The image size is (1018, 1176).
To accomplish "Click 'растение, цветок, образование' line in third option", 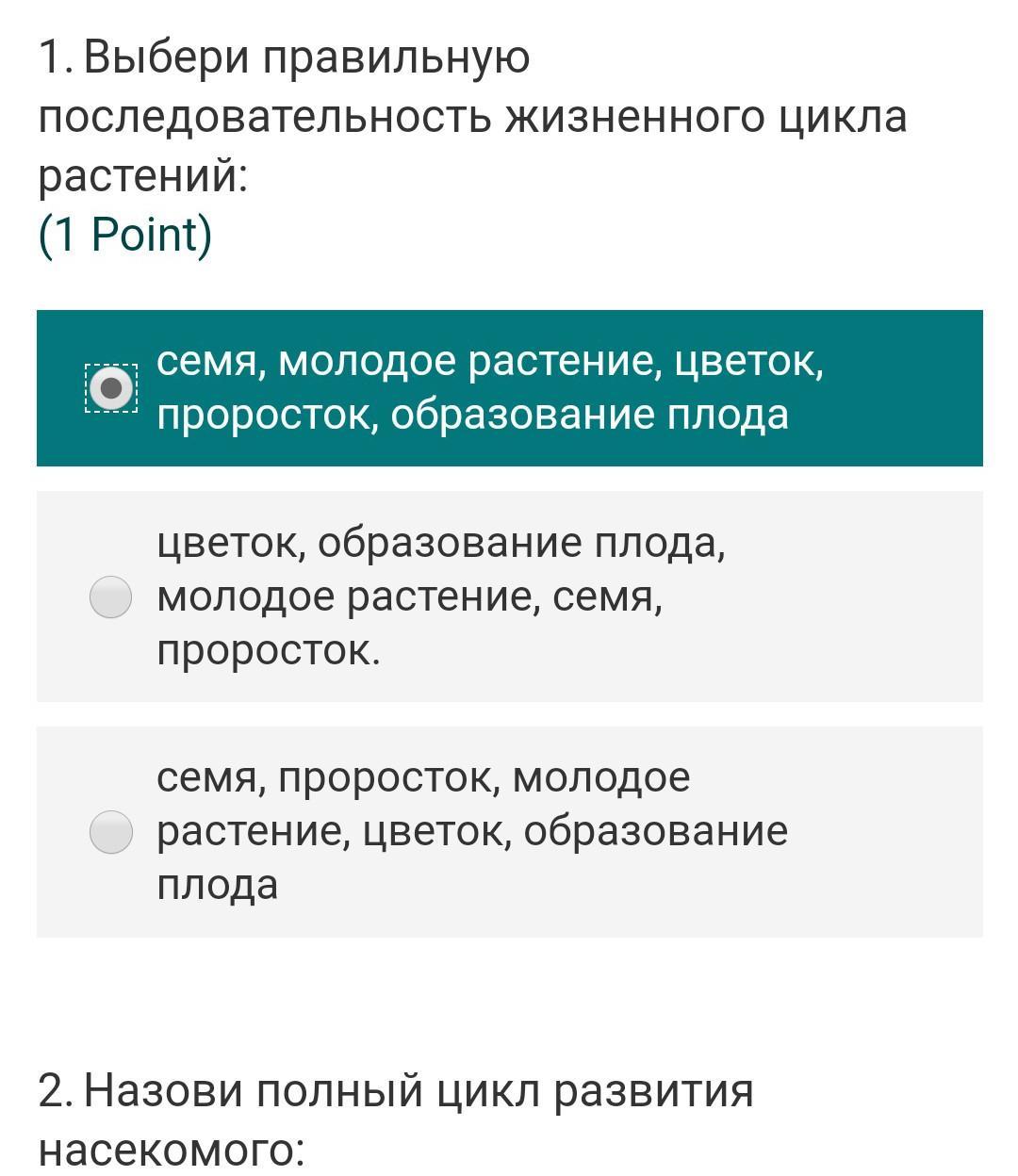I will 471,832.
